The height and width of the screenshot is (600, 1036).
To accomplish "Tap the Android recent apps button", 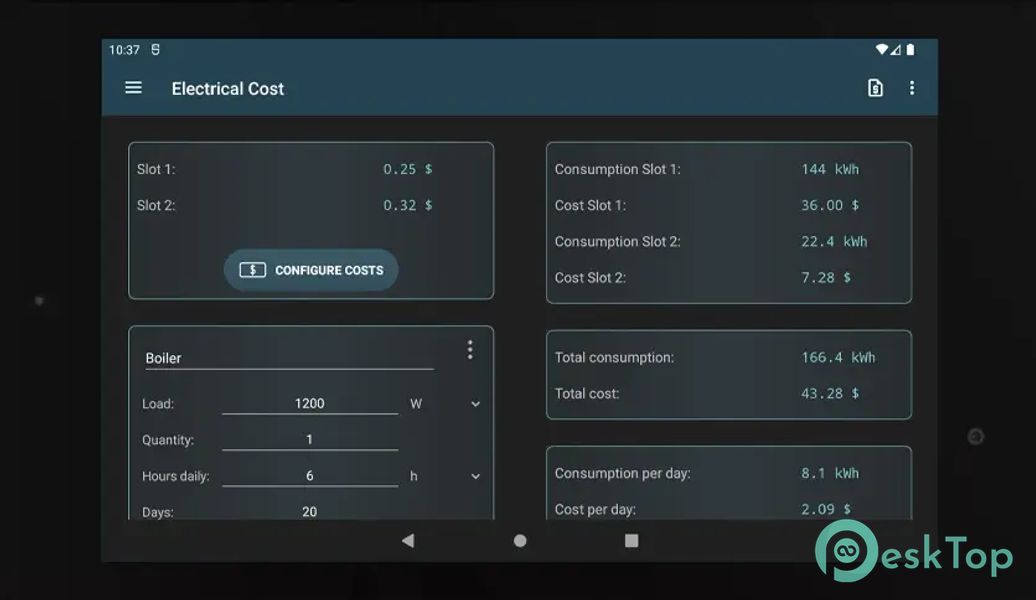I will (x=632, y=541).
